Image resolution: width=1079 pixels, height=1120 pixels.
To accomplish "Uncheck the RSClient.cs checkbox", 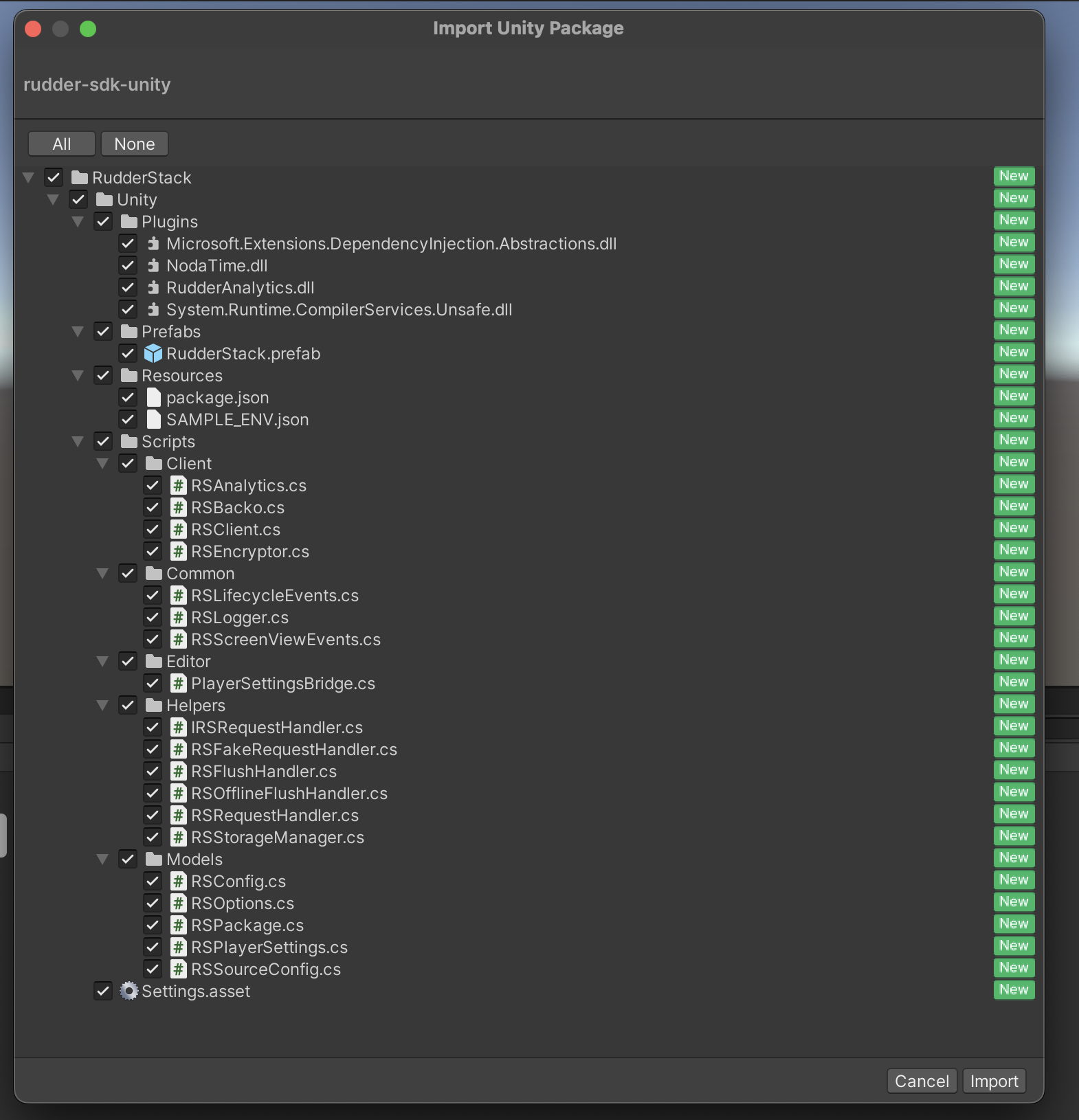I will pyautogui.click(x=153, y=530).
